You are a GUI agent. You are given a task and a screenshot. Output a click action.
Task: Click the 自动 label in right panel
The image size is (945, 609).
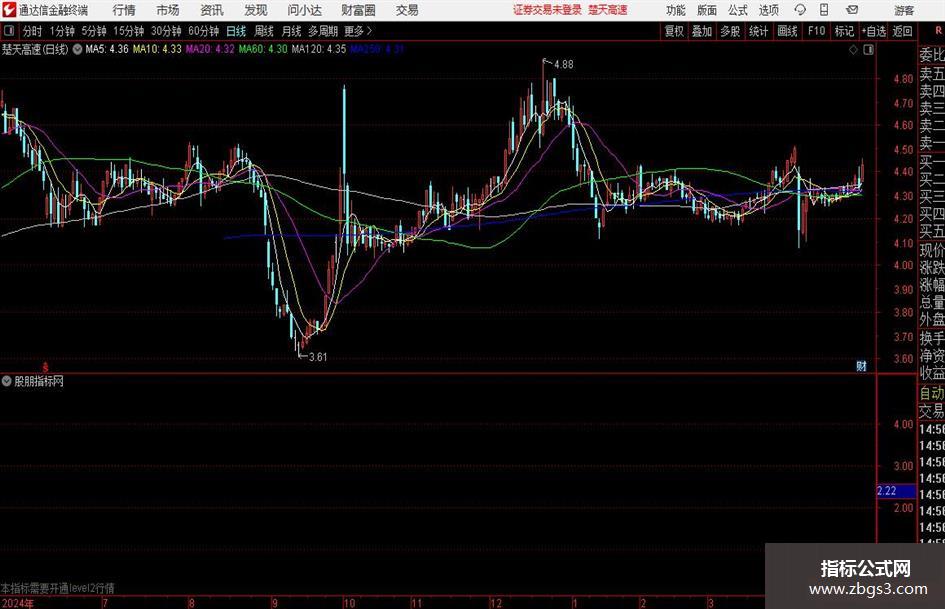pyautogui.click(x=932, y=393)
